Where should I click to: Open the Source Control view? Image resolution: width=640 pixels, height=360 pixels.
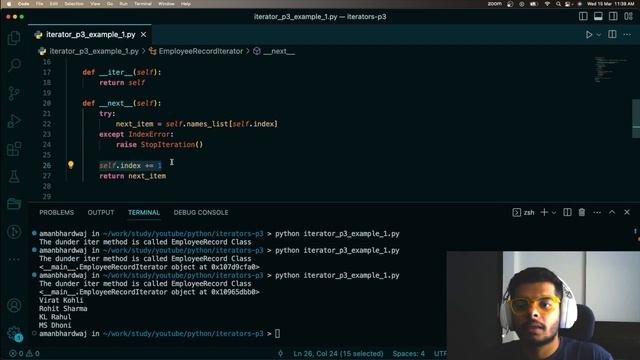(14, 93)
